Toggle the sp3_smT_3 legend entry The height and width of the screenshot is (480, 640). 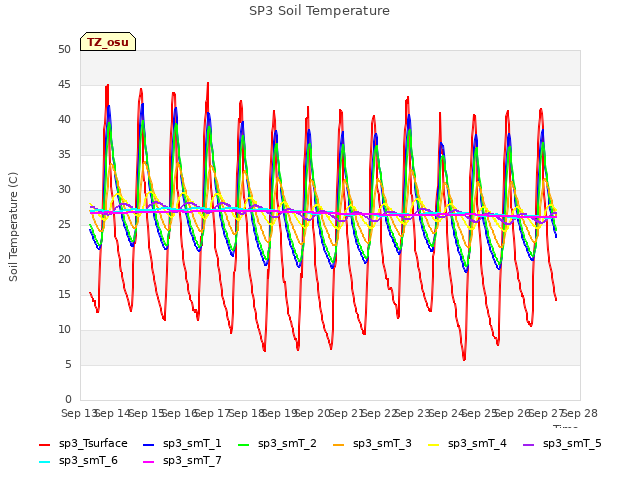click(372, 444)
